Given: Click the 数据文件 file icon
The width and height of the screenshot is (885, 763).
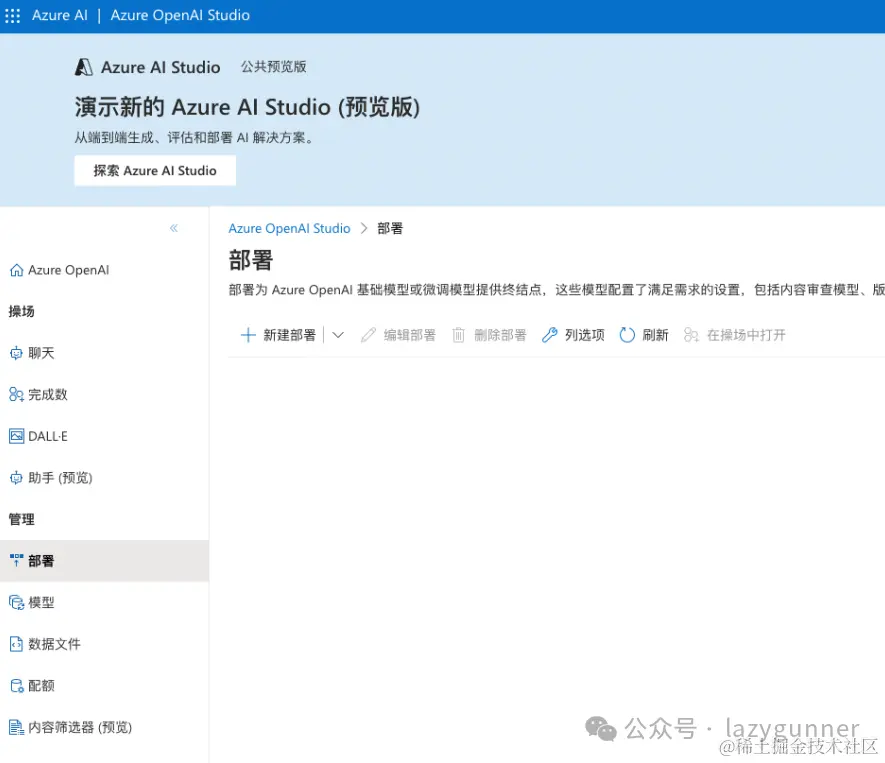Looking at the screenshot, I should (x=16, y=644).
